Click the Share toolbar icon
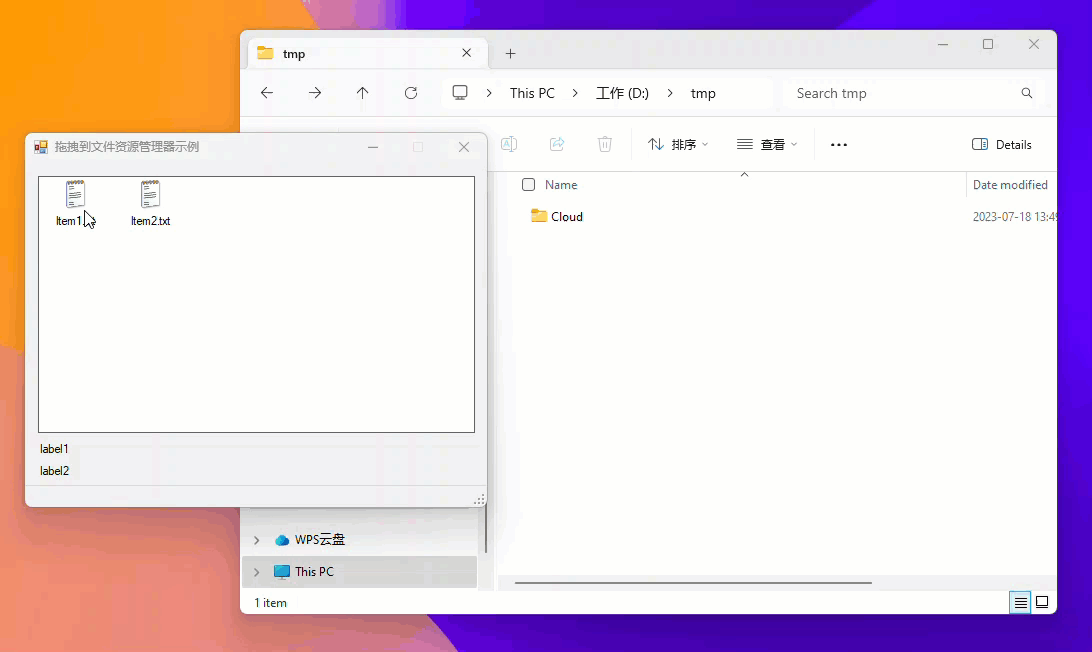Viewport: 1092px width, 652px height. [x=557, y=144]
